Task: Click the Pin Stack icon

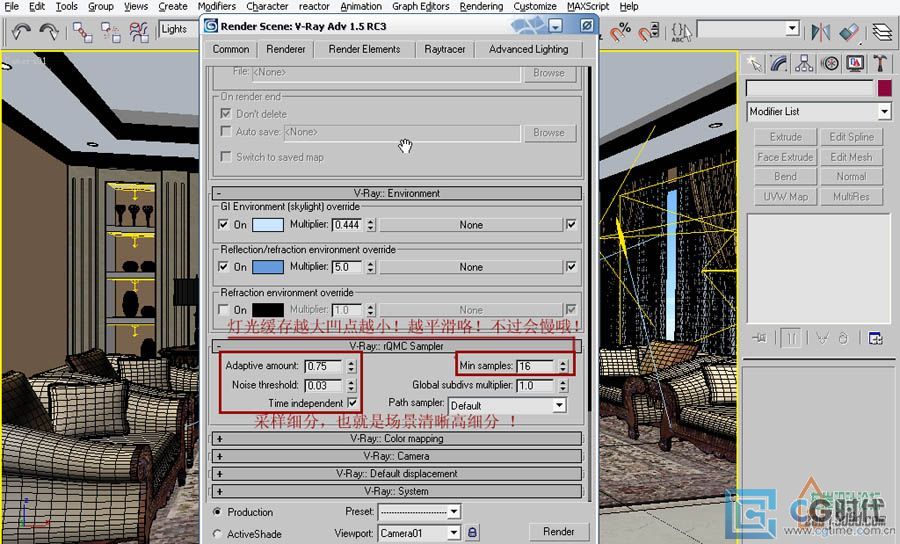Action: pyautogui.click(x=759, y=338)
